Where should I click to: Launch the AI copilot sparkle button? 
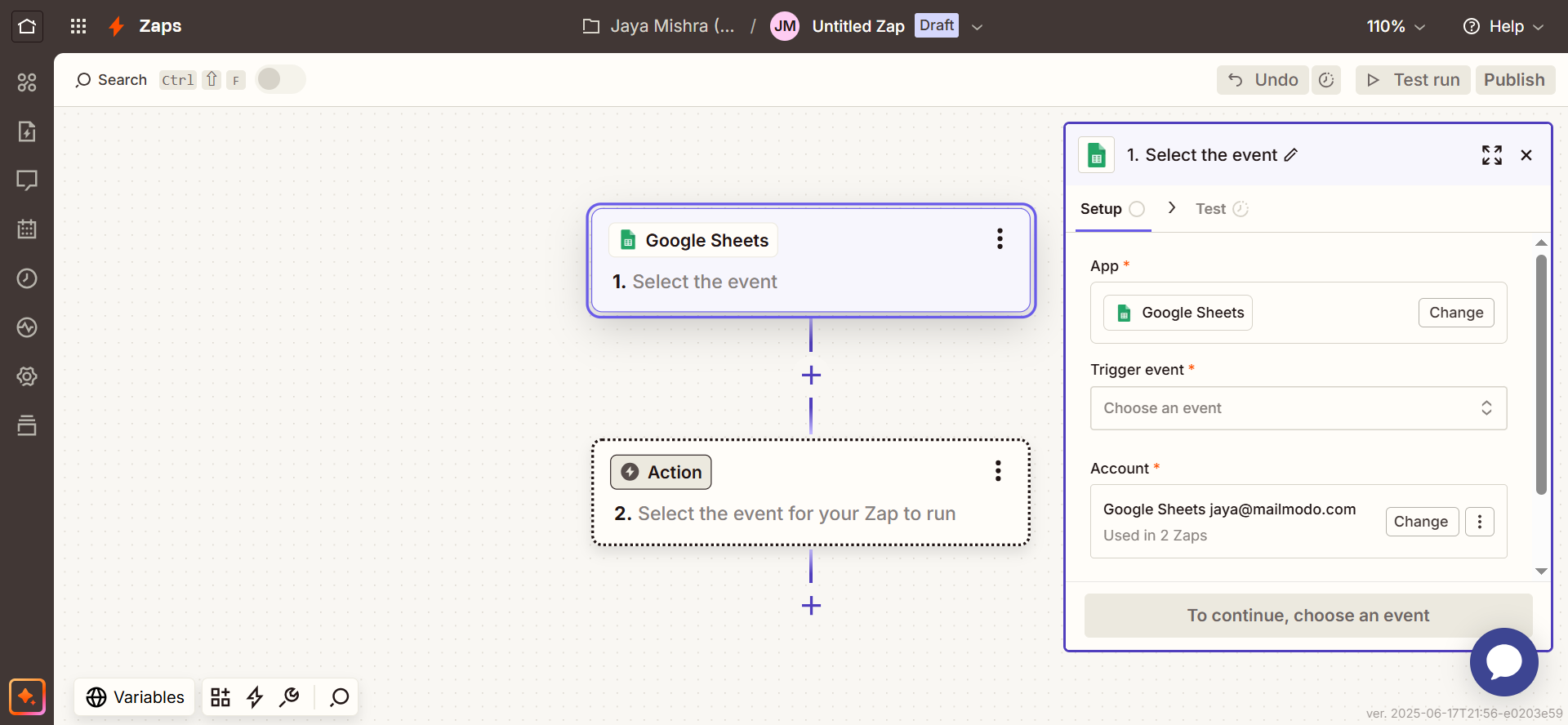coord(27,697)
